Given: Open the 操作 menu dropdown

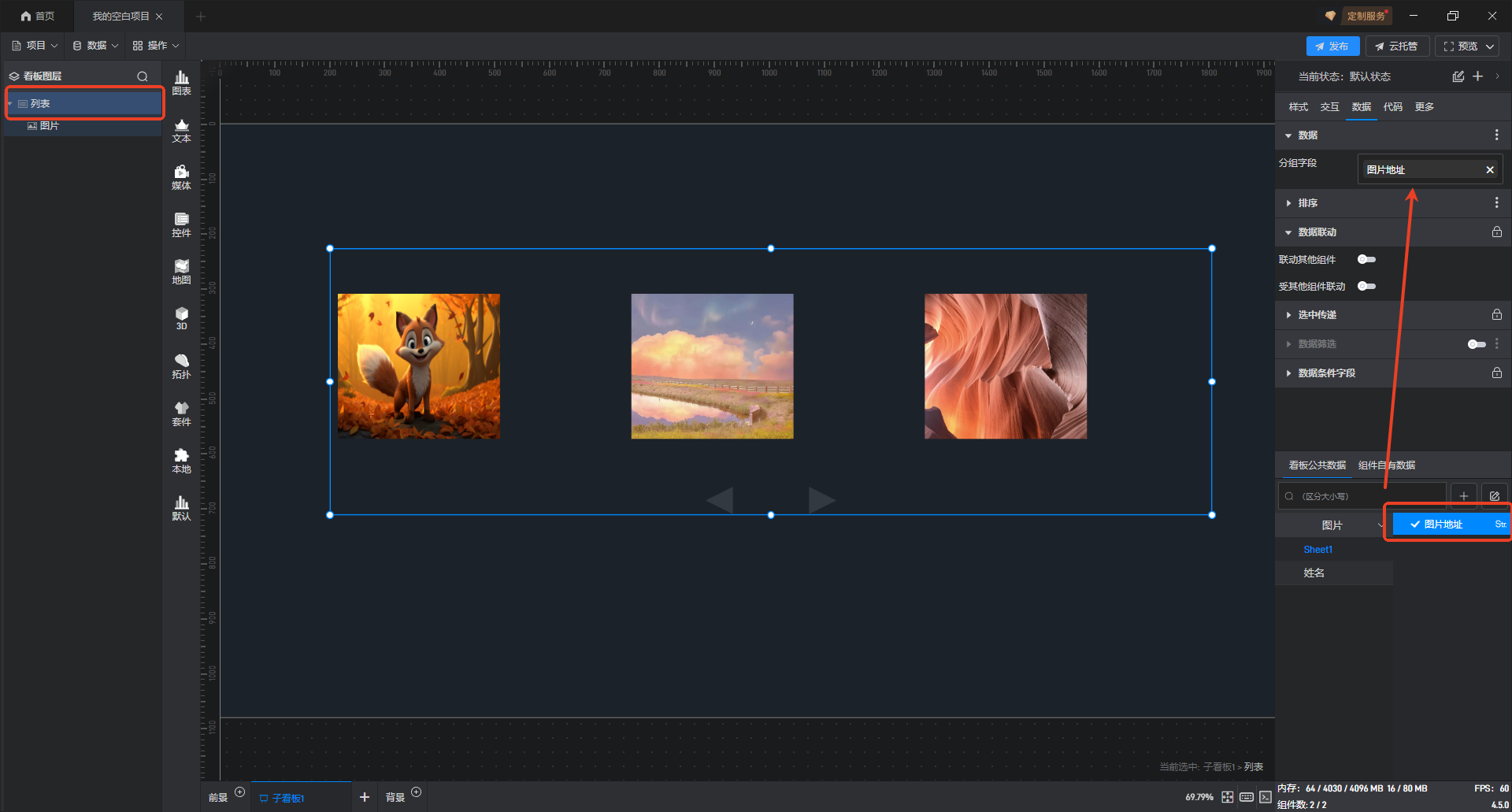Looking at the screenshot, I should pos(156,46).
